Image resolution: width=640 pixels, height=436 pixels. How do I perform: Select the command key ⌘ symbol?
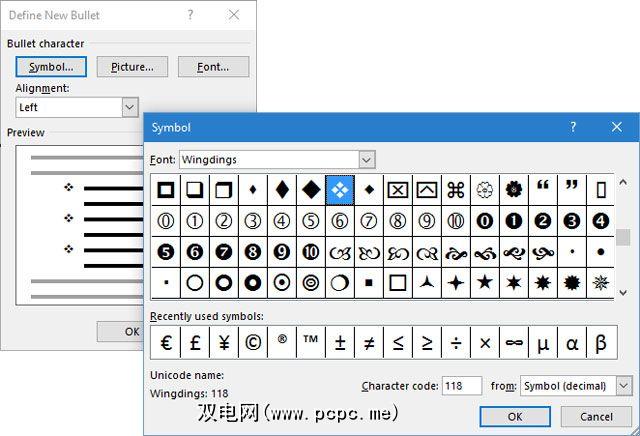pos(456,189)
